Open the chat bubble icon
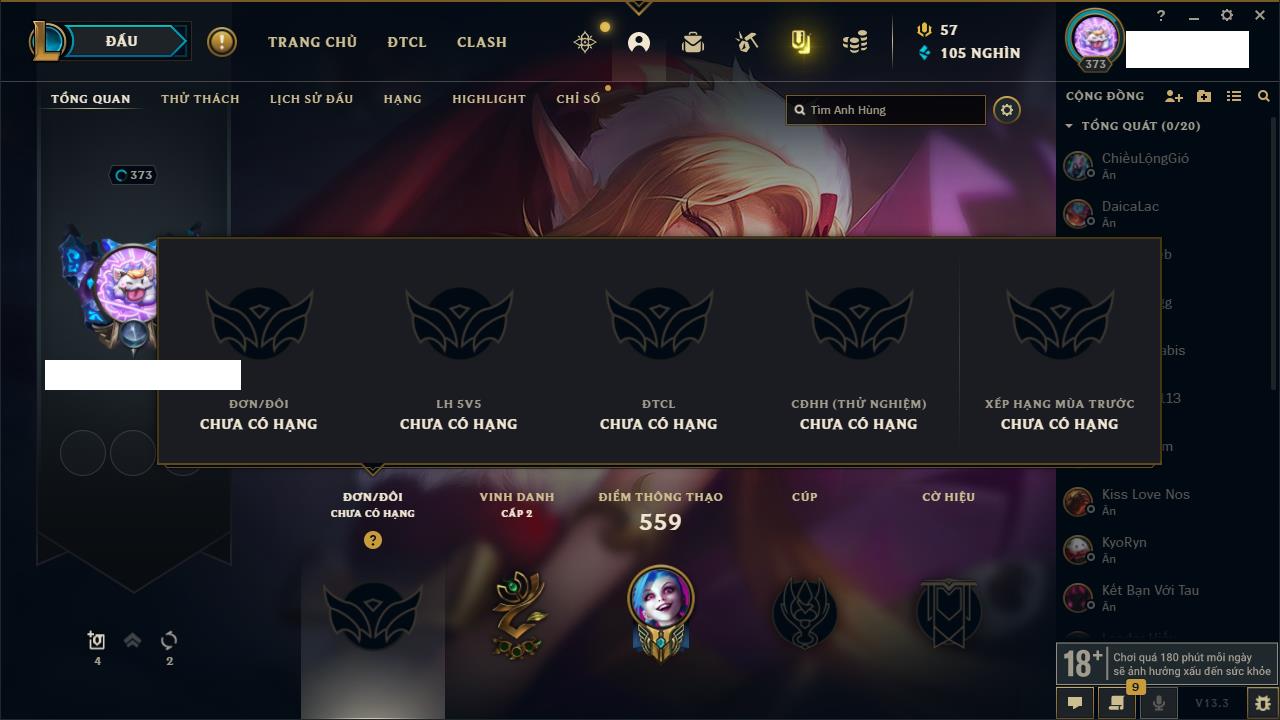Viewport: 1280px width, 720px height. [1075, 703]
